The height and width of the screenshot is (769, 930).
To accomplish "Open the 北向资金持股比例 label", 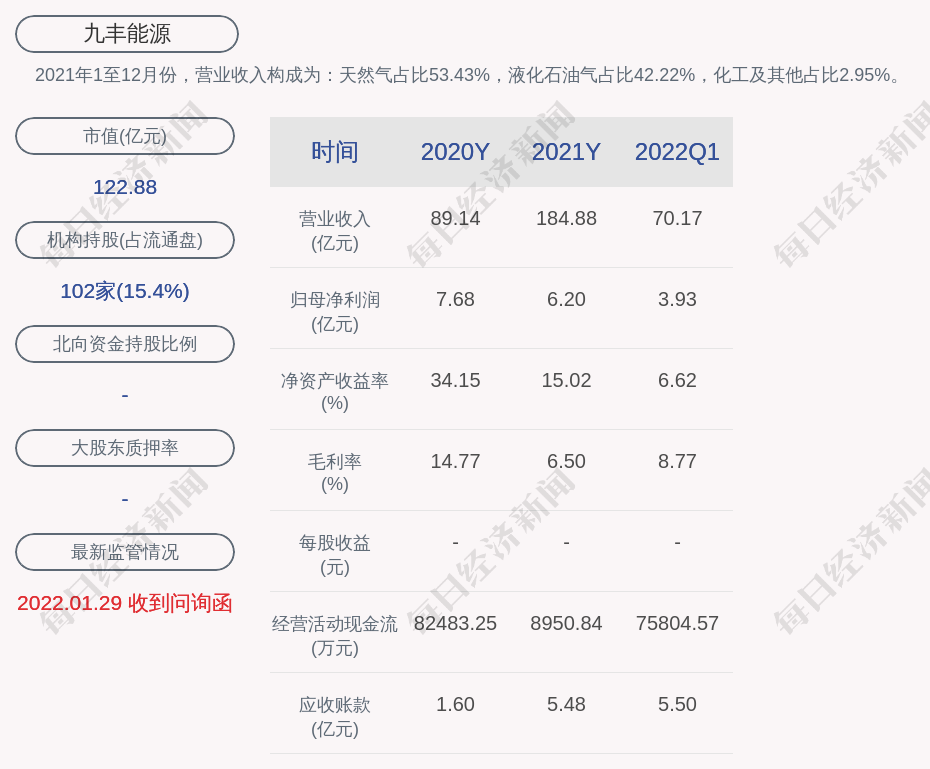I will (125, 344).
